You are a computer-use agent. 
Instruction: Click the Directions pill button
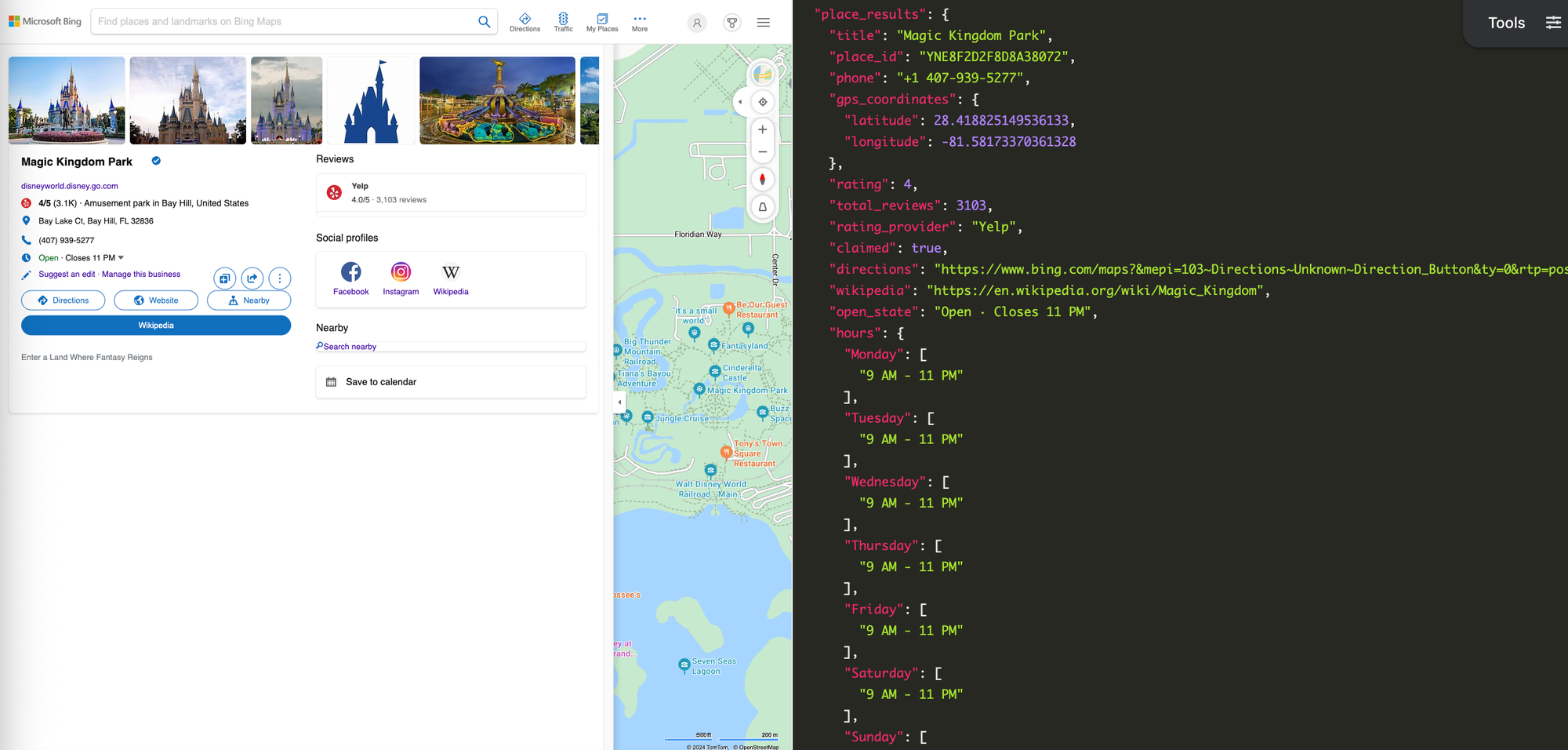[x=63, y=300]
